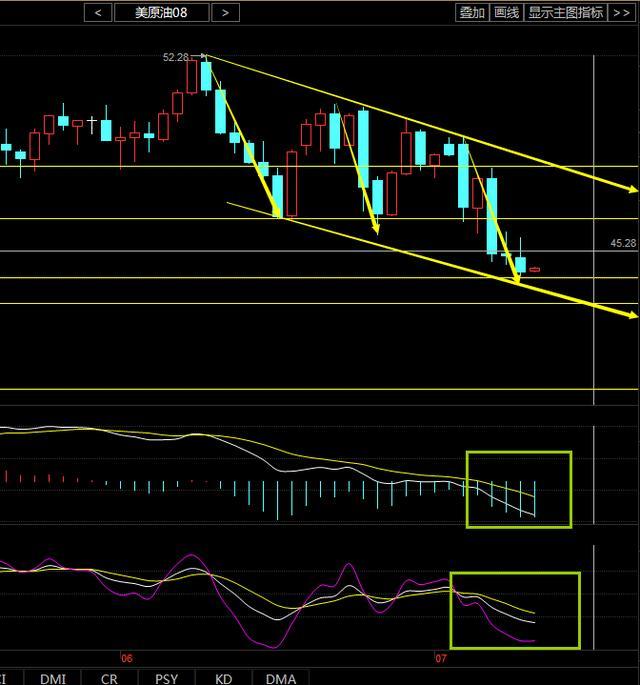The width and height of the screenshot is (640, 685).
Task: Open the DMA indicator tab
Action: click(x=280, y=678)
